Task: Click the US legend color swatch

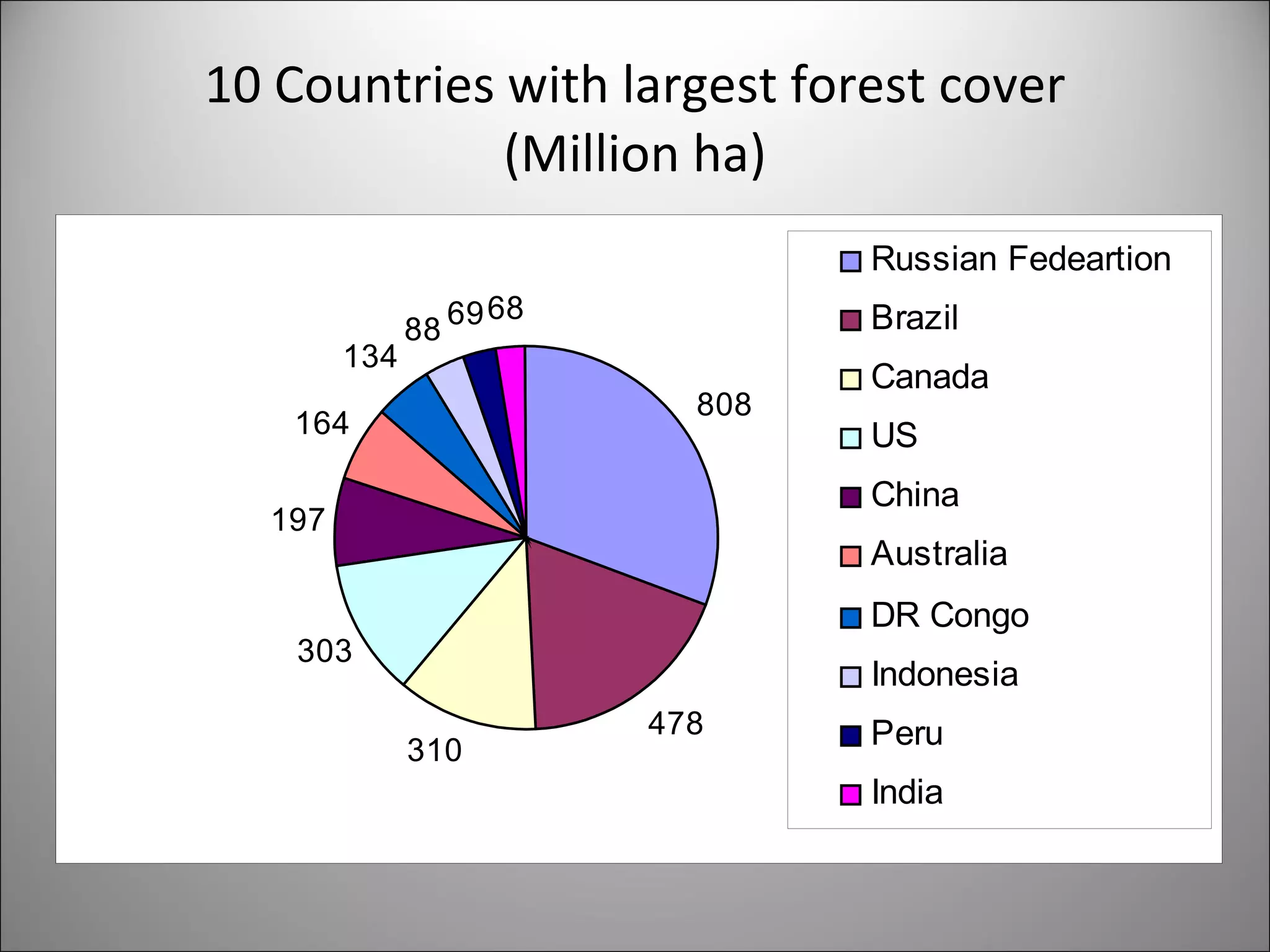Action: click(850, 438)
